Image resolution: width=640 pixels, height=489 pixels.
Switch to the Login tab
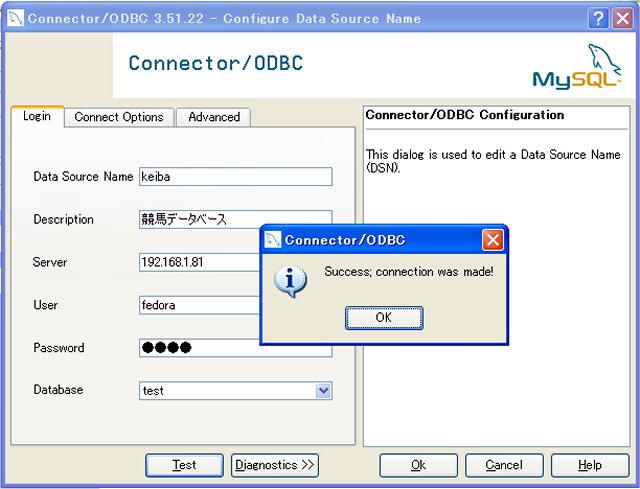pyautogui.click(x=37, y=116)
